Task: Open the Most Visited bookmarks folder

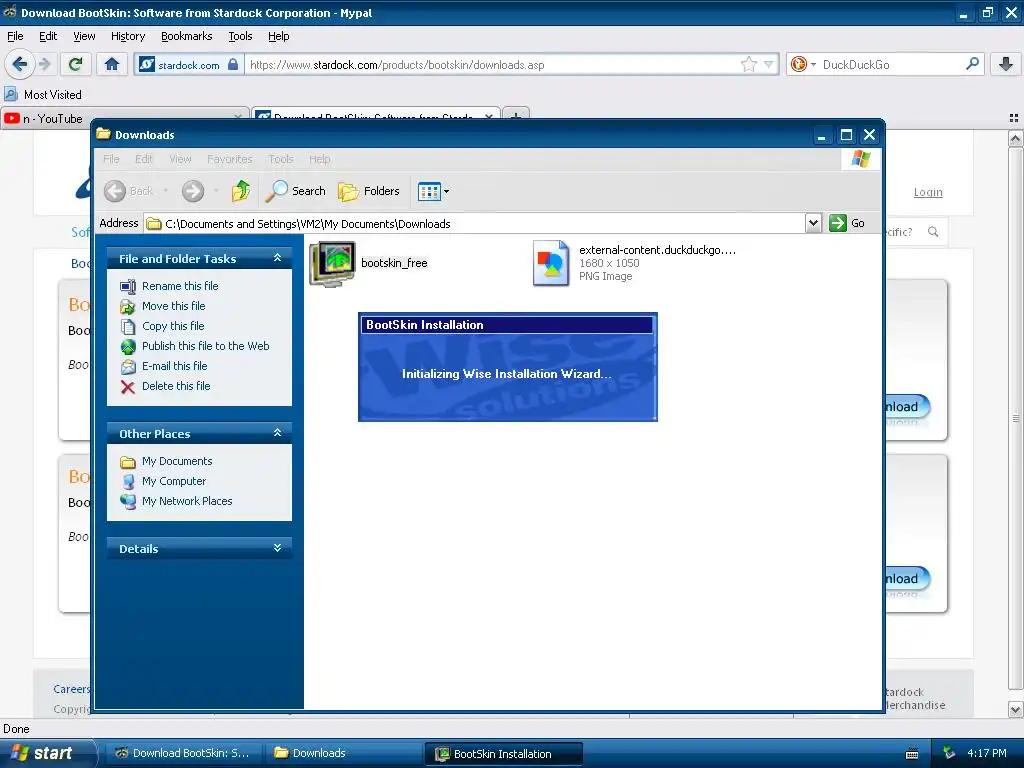Action: (43, 95)
